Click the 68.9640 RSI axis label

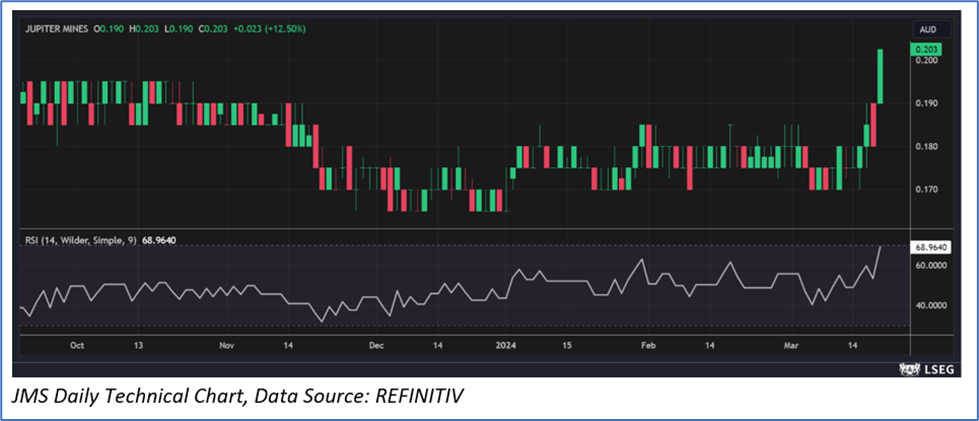[x=930, y=247]
